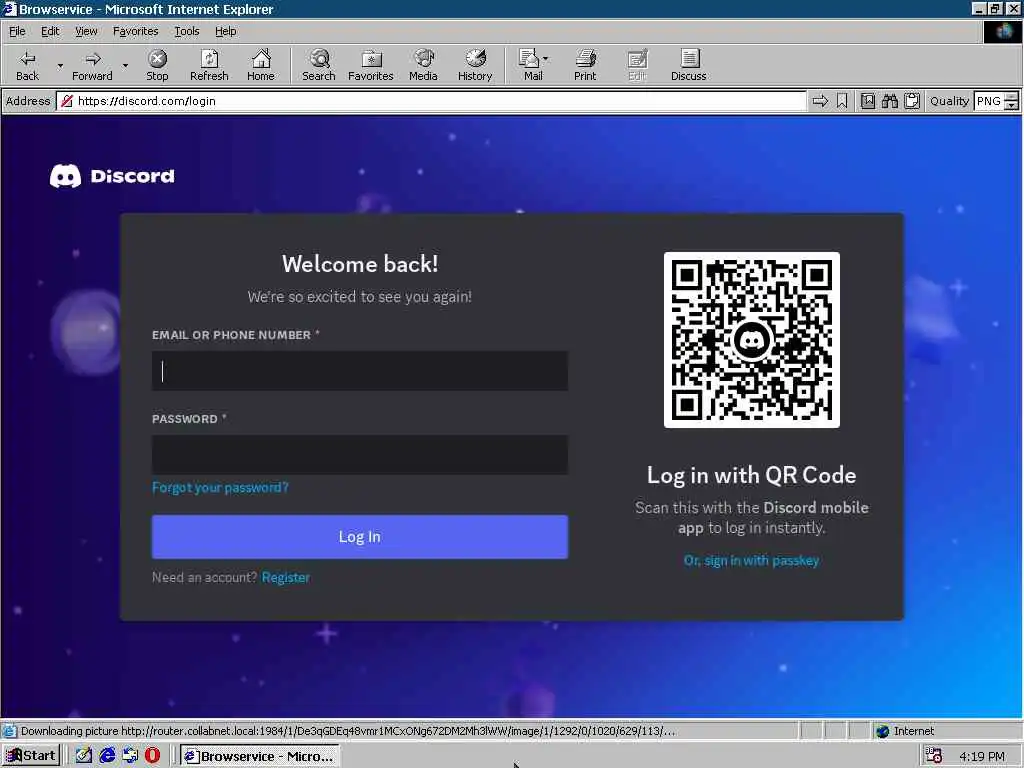Click the Log In button
Screen dimensions: 1024x768
[360, 537]
